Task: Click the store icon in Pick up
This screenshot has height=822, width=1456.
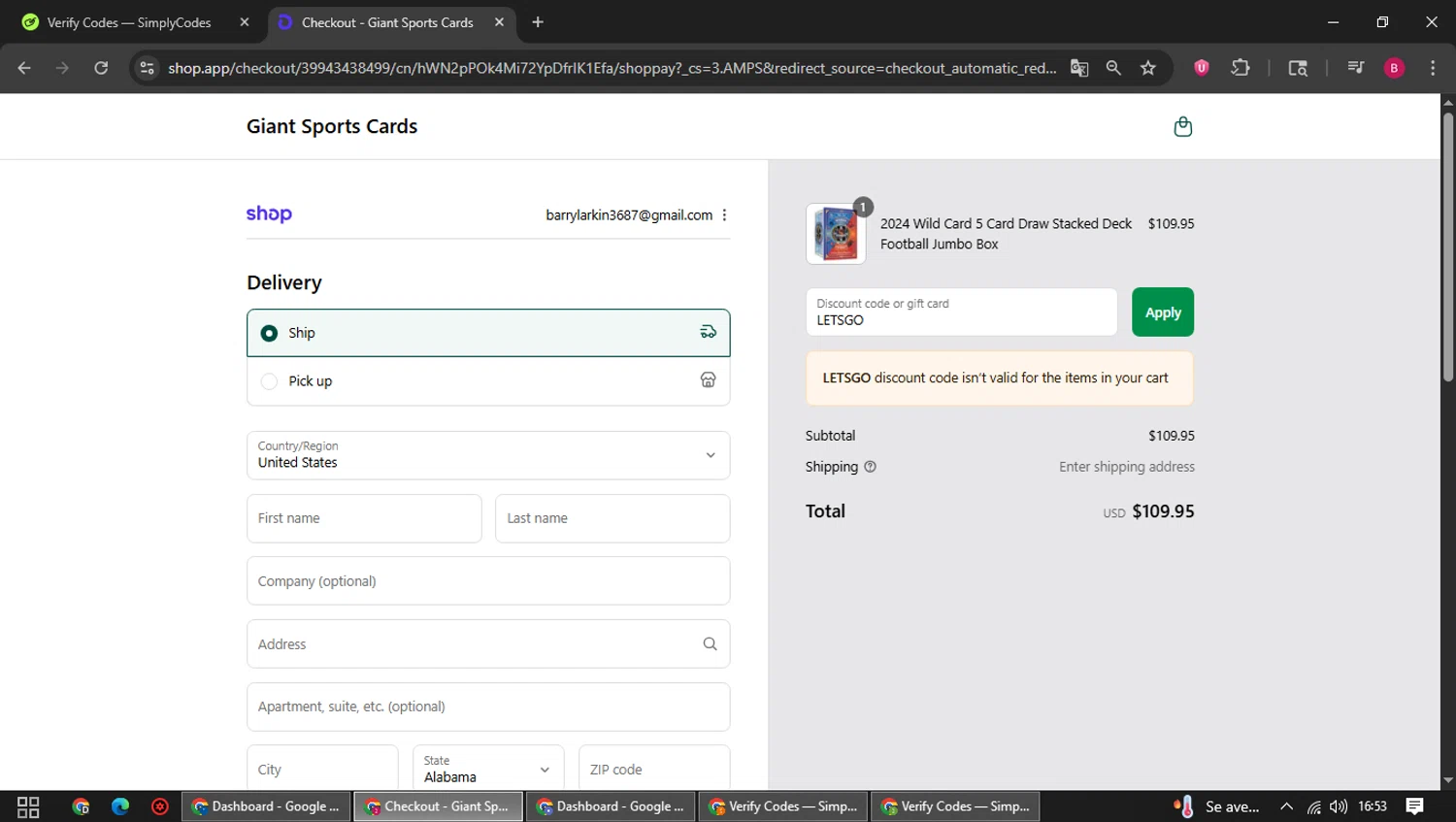Action: click(709, 380)
